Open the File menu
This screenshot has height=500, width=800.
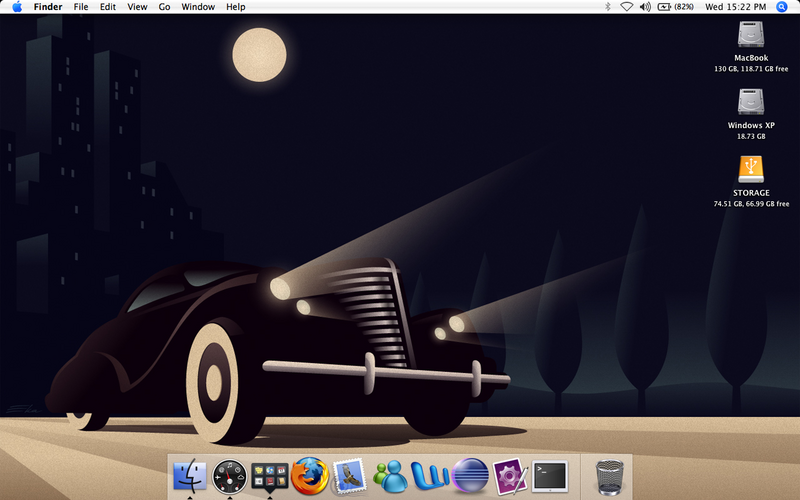click(81, 7)
